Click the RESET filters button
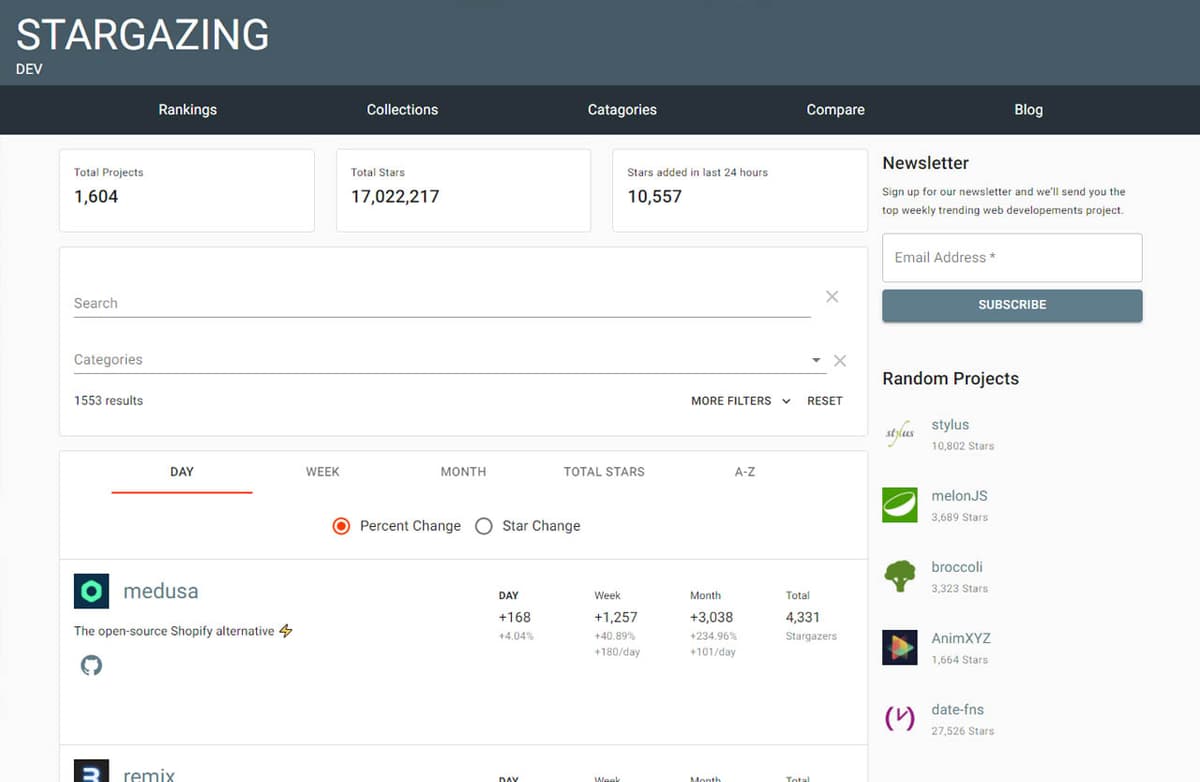Image resolution: width=1200 pixels, height=782 pixels. pos(825,401)
